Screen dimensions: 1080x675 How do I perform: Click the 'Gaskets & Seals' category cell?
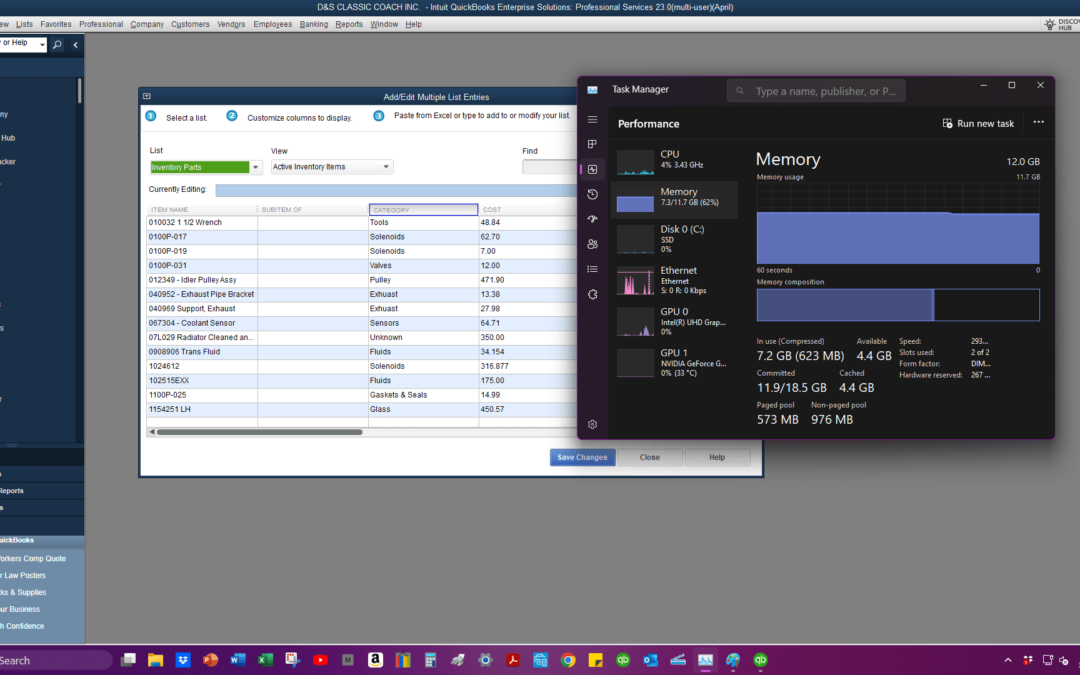(x=424, y=395)
